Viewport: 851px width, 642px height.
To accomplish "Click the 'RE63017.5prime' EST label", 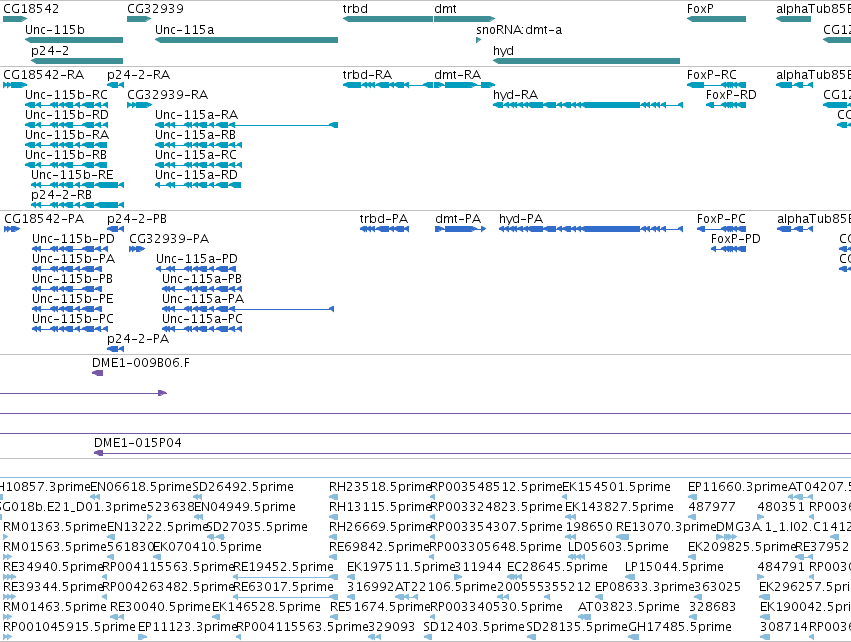I will [283, 587].
